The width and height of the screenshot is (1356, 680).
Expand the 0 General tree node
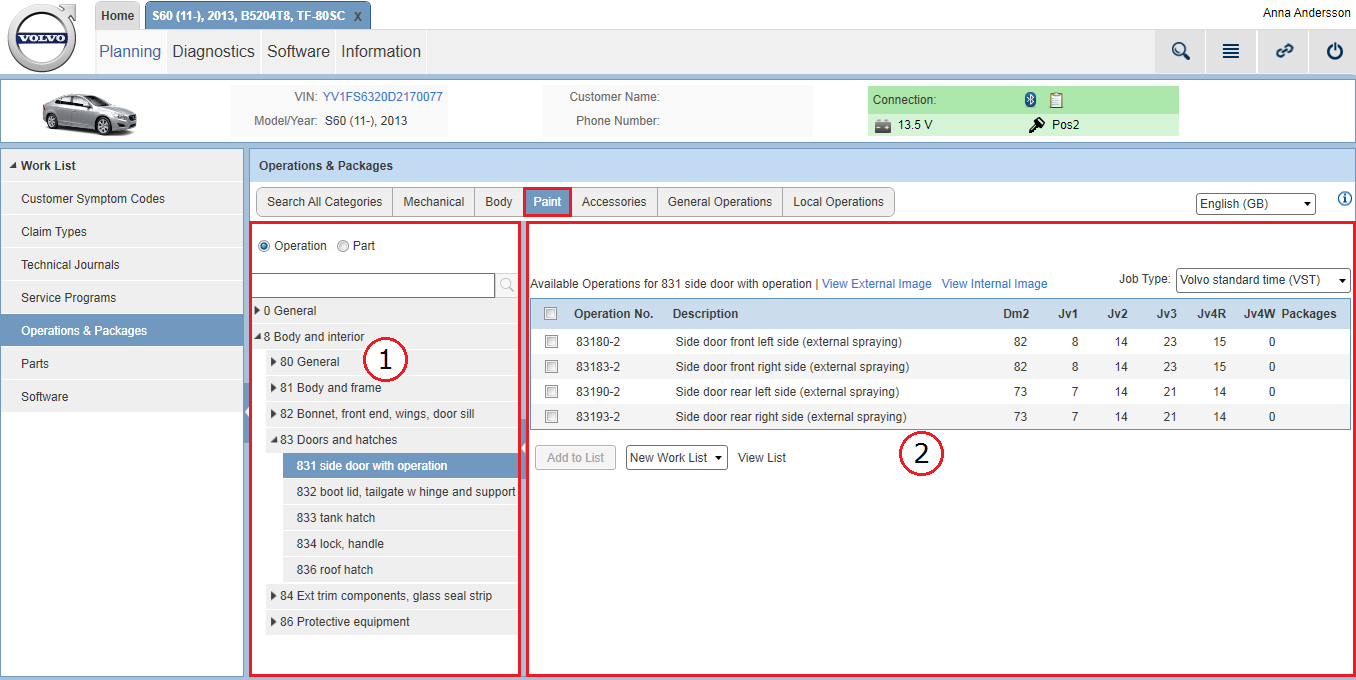[x=257, y=311]
